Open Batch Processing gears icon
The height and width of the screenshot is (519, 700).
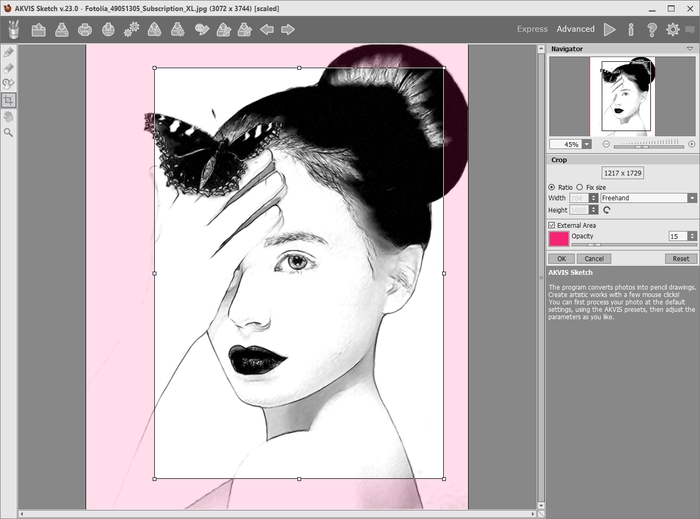[x=132, y=30]
